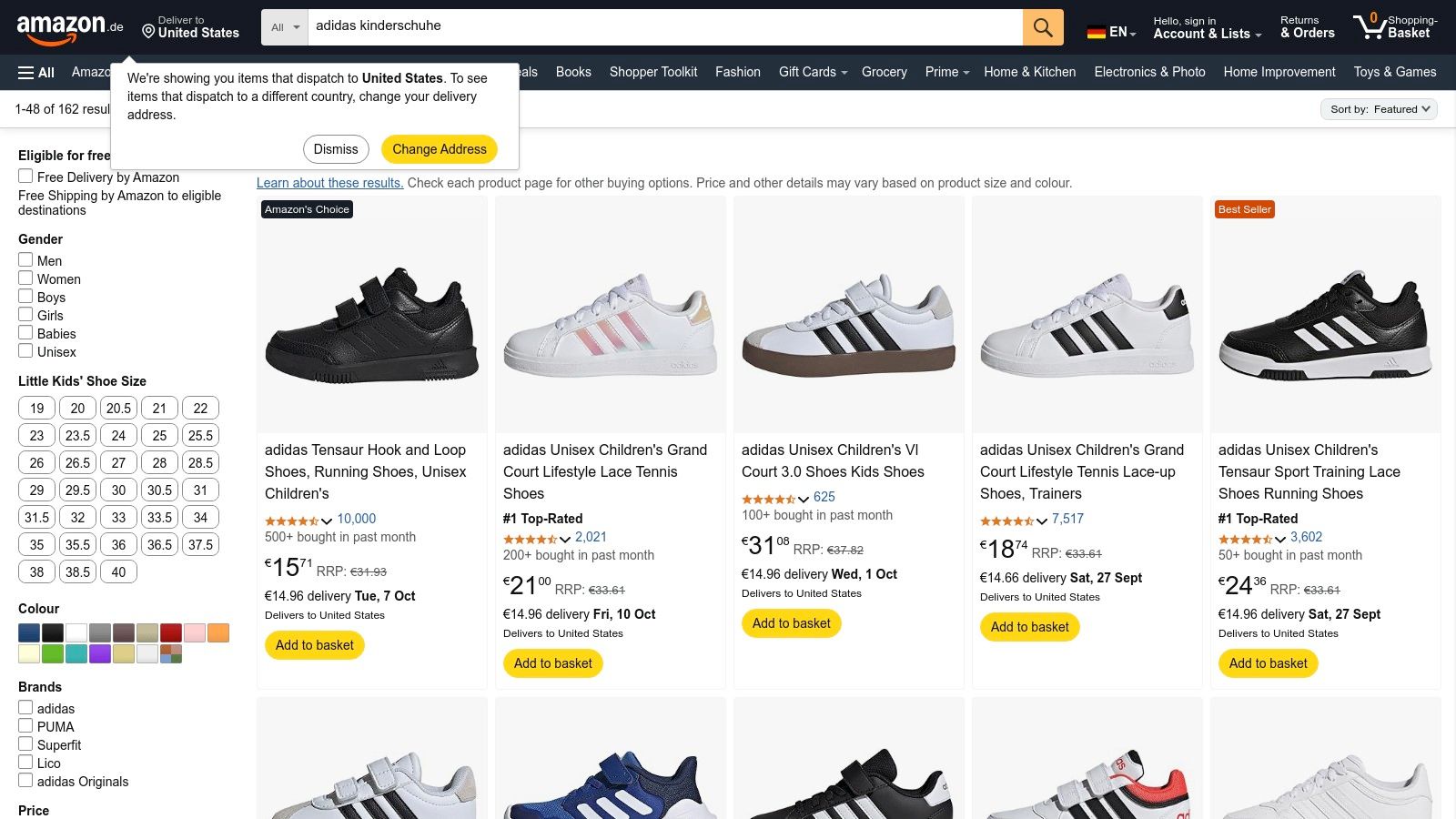Check the Boys gender filter
Image resolution: width=1456 pixels, height=819 pixels.
coord(25,297)
